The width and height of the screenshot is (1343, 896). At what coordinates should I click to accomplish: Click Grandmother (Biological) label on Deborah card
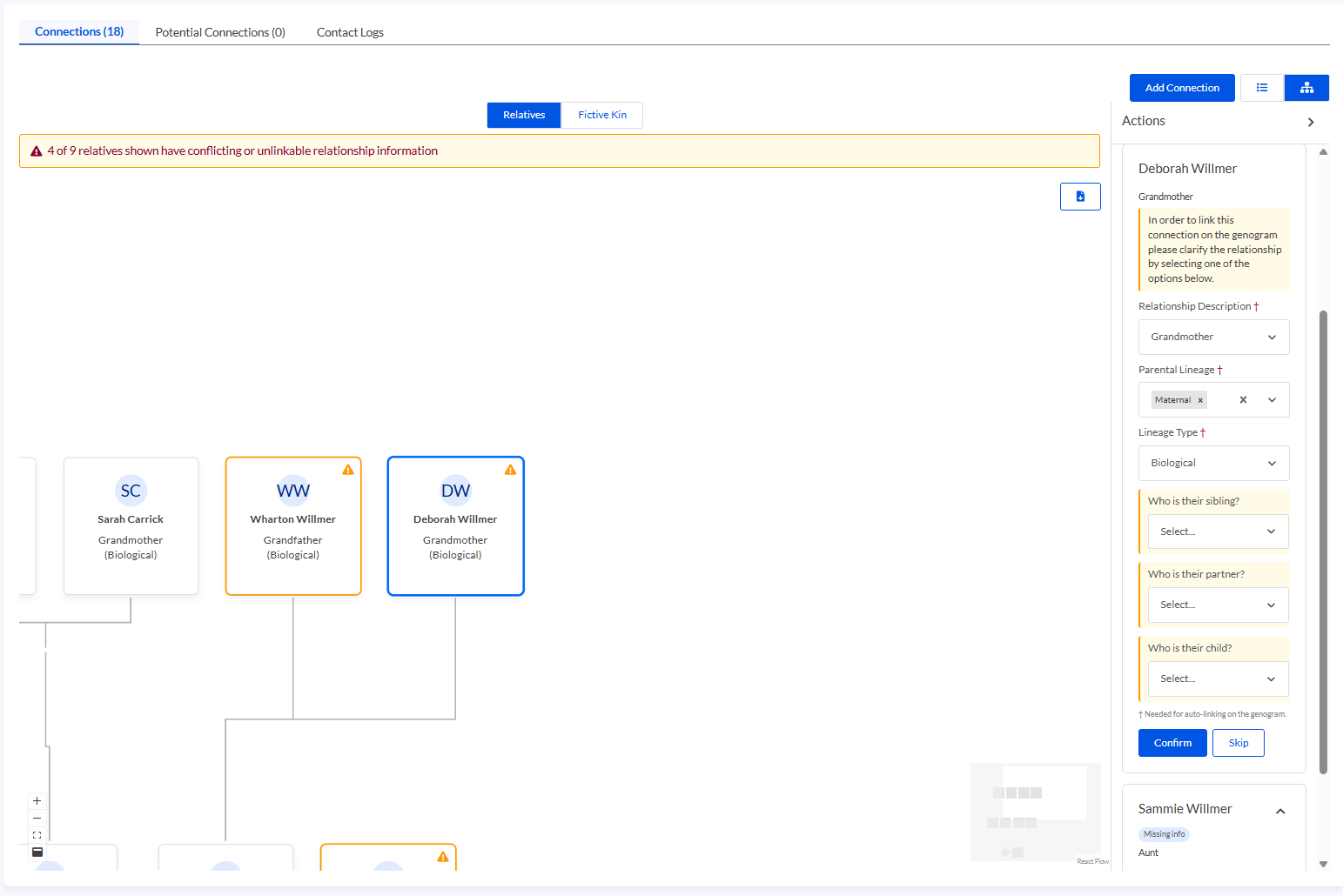click(455, 547)
